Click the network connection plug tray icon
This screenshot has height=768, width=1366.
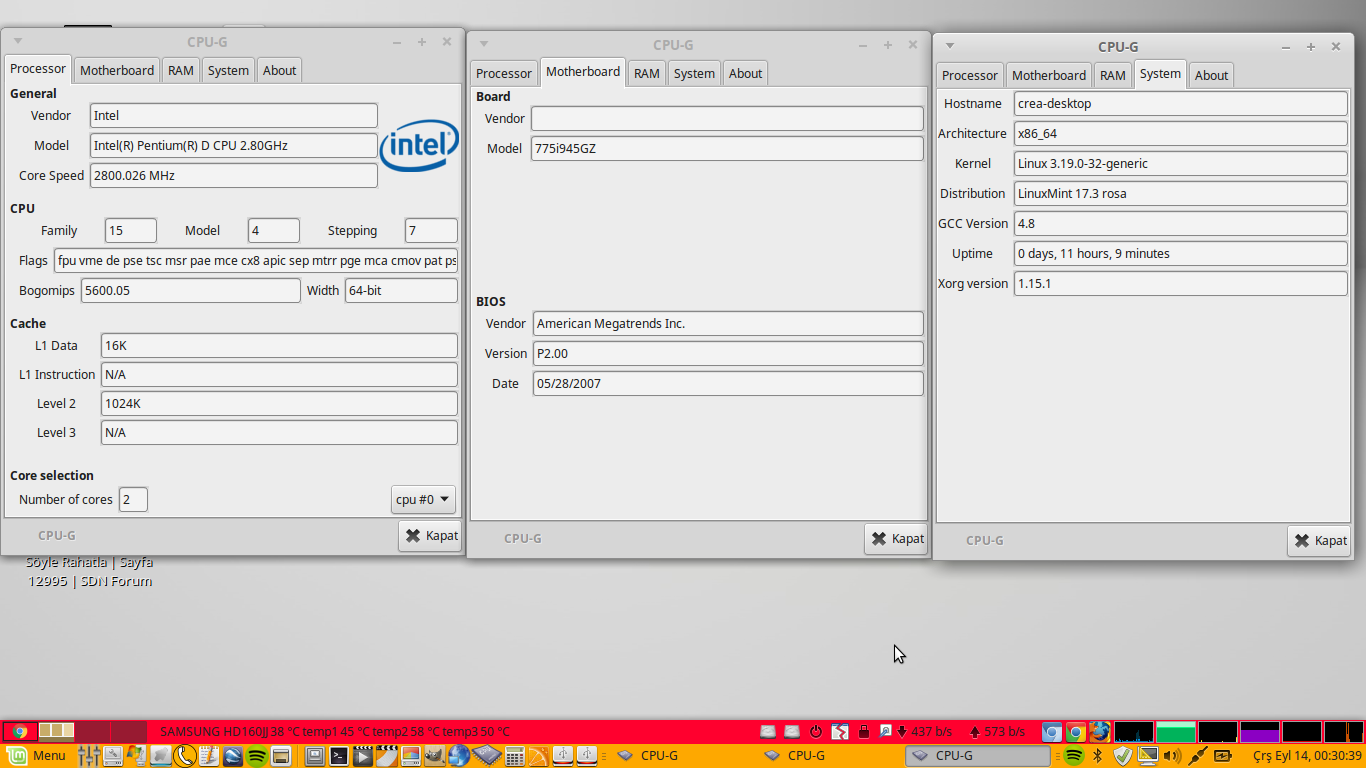(1198, 756)
